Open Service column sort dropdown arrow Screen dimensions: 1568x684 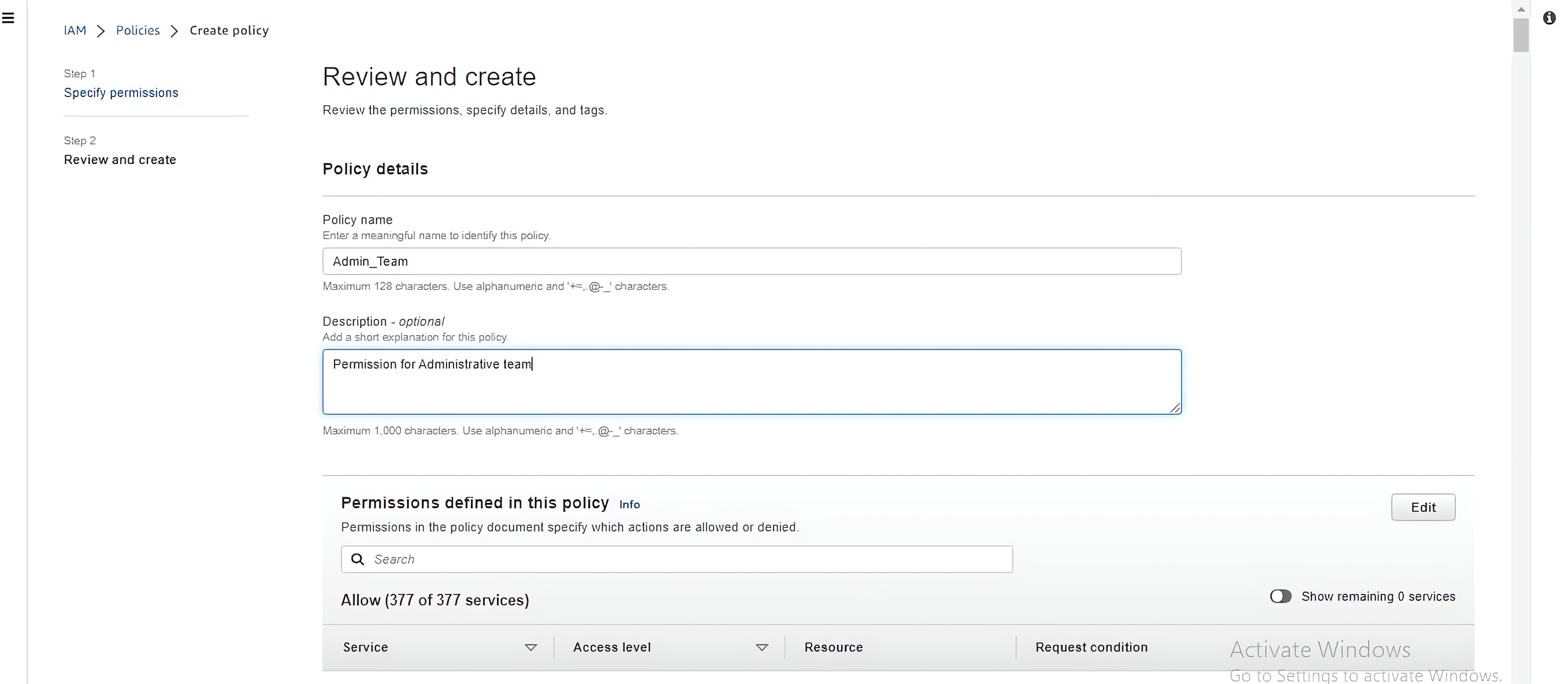pyautogui.click(x=531, y=648)
